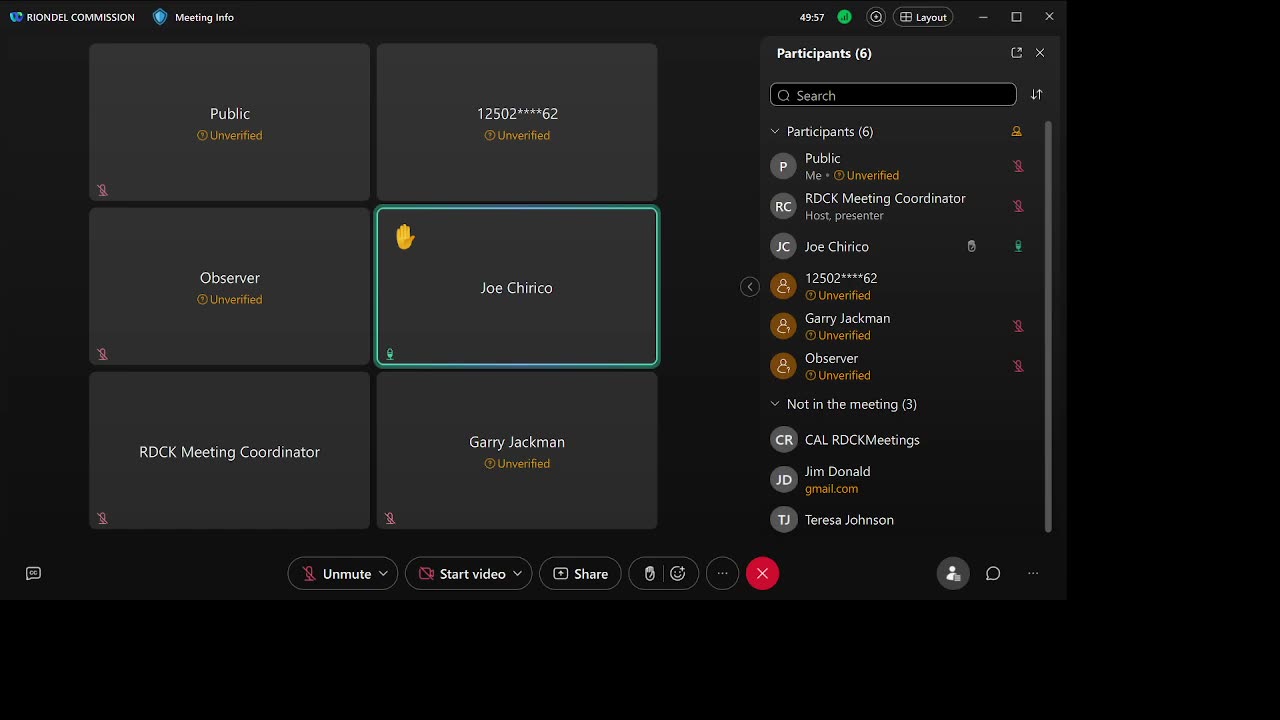Collapse the Participants (6) section

[775, 132]
